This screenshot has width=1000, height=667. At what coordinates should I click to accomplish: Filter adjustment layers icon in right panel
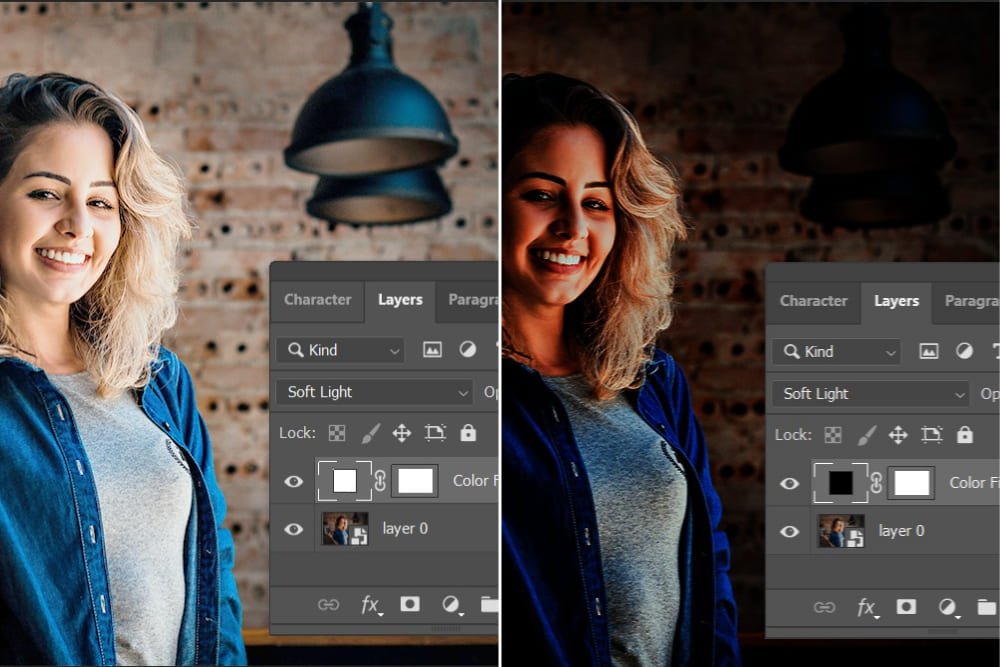point(964,351)
